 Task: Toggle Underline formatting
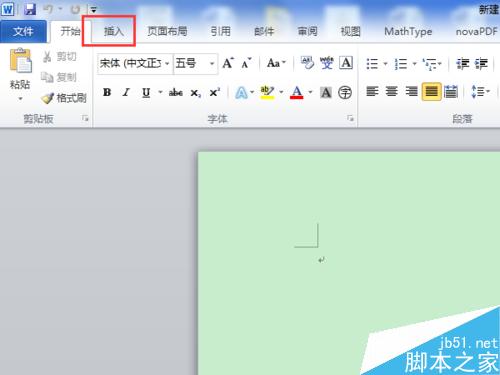146,92
